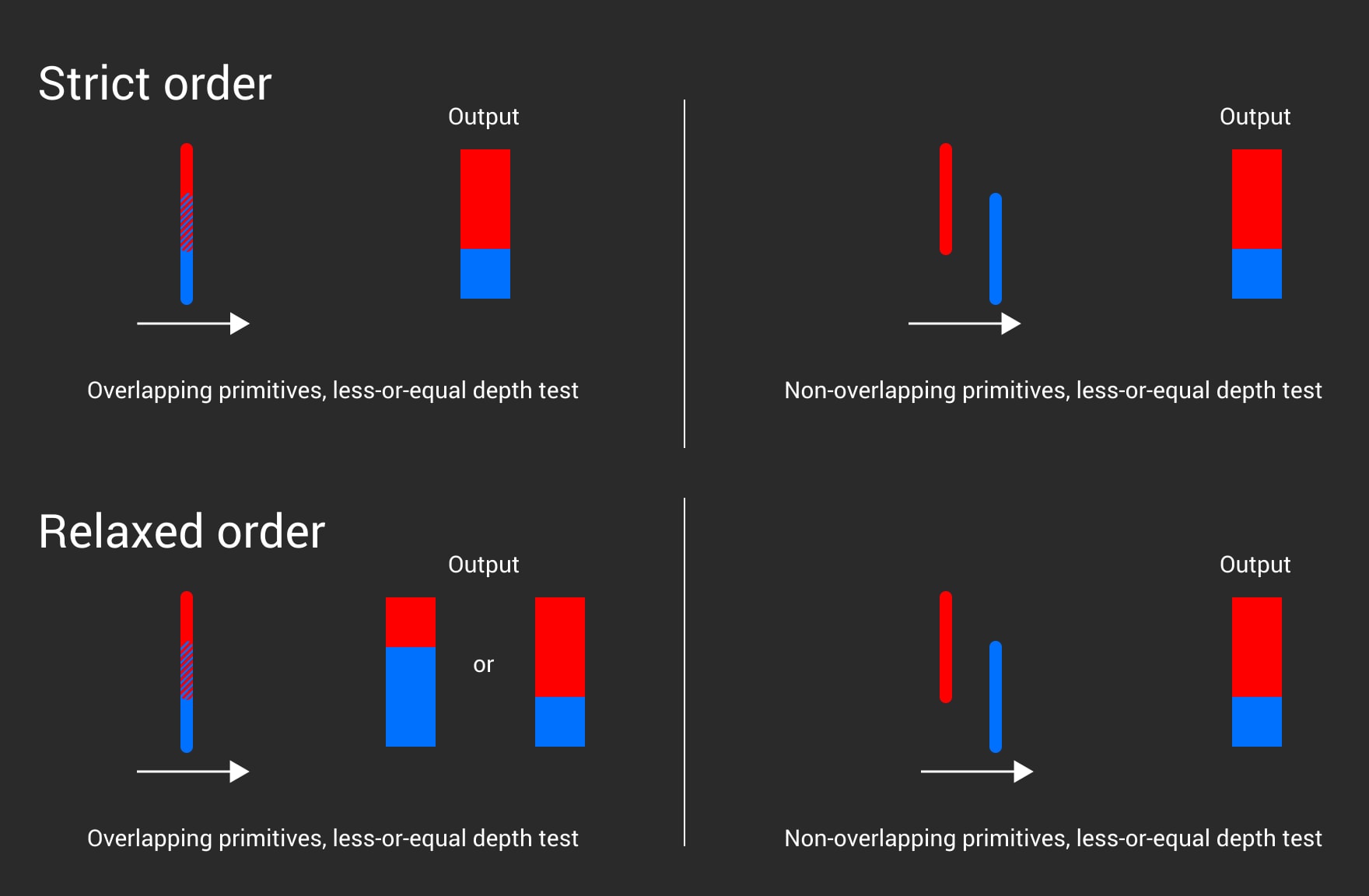The image size is (1369, 896).
Task: Select the red line in Relaxed non-overlapping primitives
Action: click(x=946, y=647)
